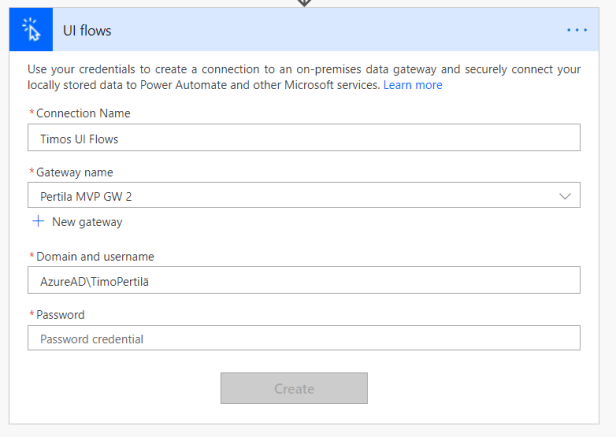Image resolution: width=616 pixels, height=437 pixels.
Task: Open the three-dot more options menu
Action: 577,30
